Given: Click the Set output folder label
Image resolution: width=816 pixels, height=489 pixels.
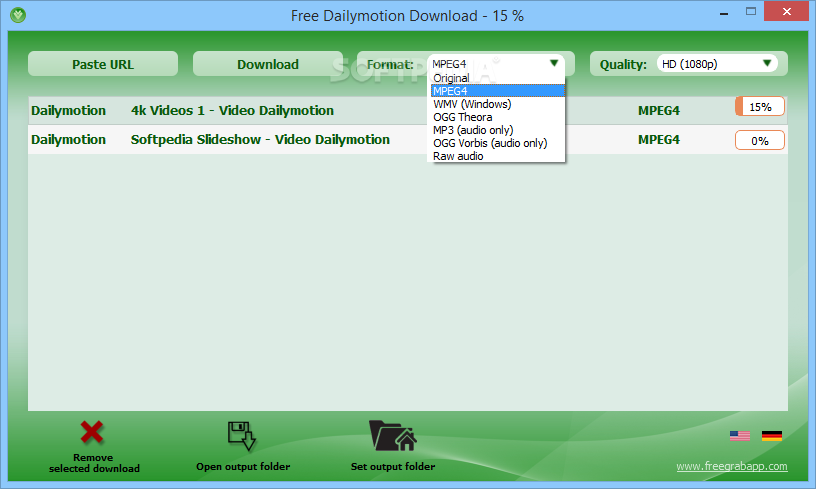Looking at the screenshot, I should click(393, 467).
